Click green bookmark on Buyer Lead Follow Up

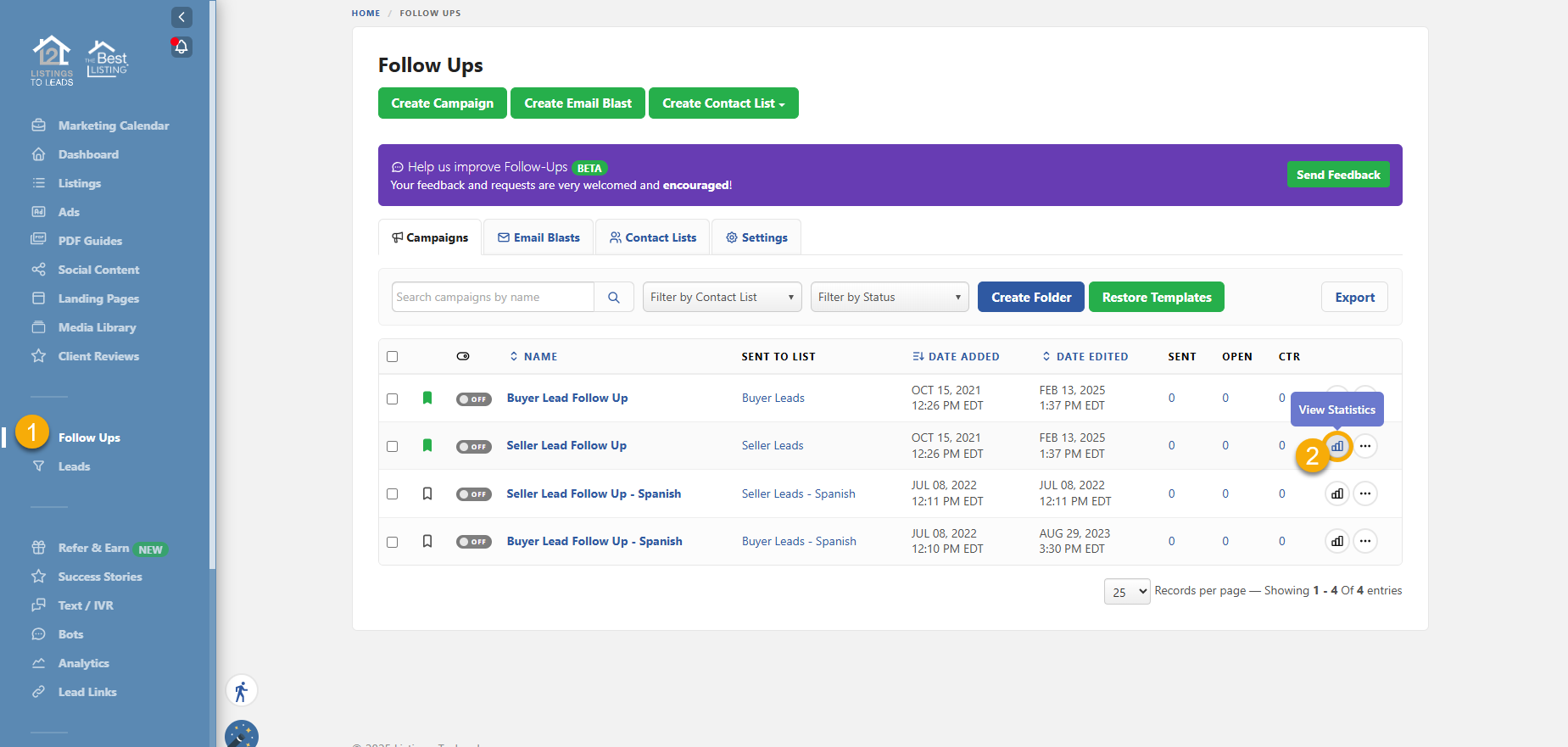point(427,398)
